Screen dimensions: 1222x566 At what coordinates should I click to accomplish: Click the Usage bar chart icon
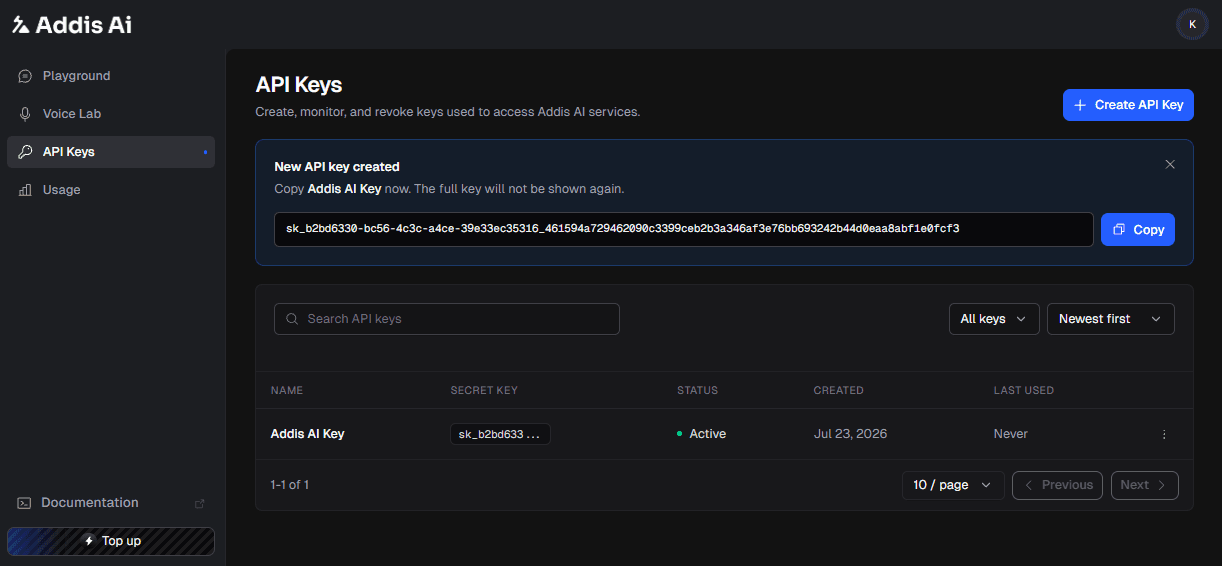[x=25, y=190]
